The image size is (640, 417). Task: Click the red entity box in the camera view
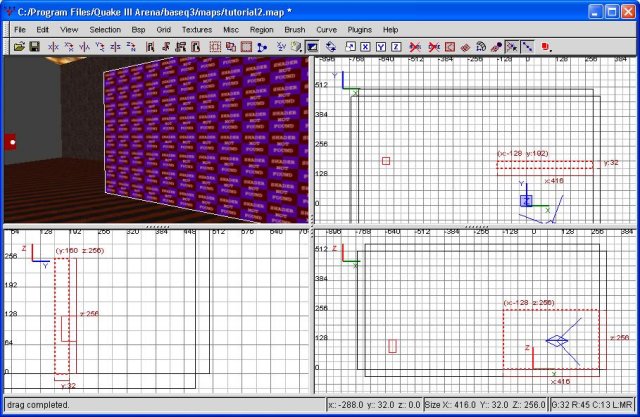click(10, 142)
